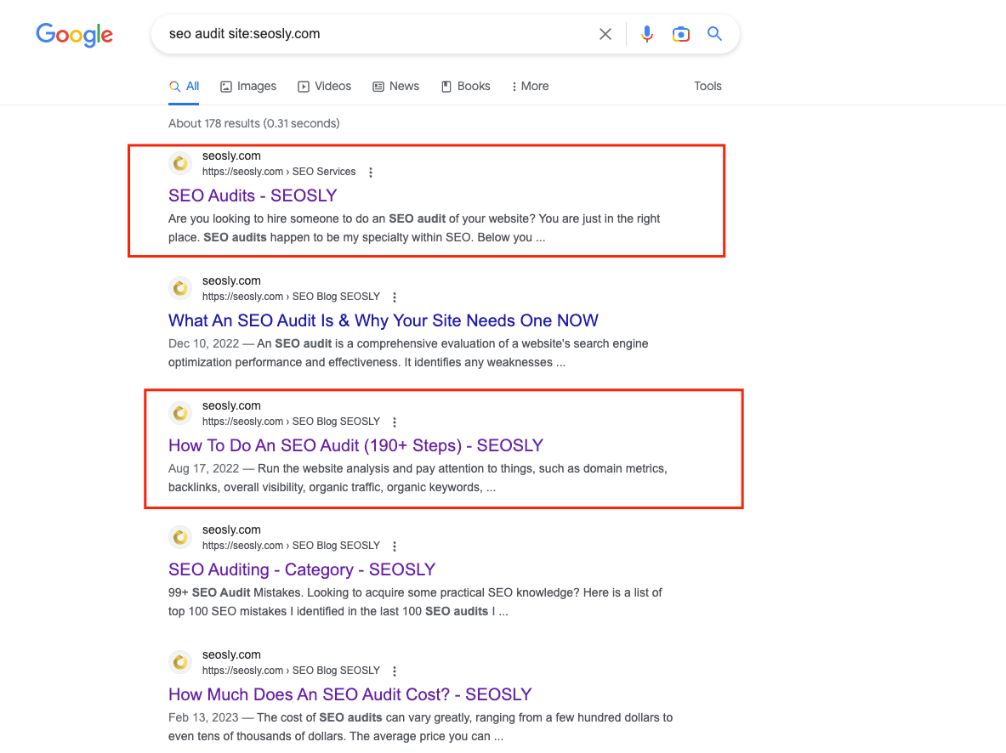
Task: Open three-dot menu for SEO Auditing Category result
Action: point(395,546)
